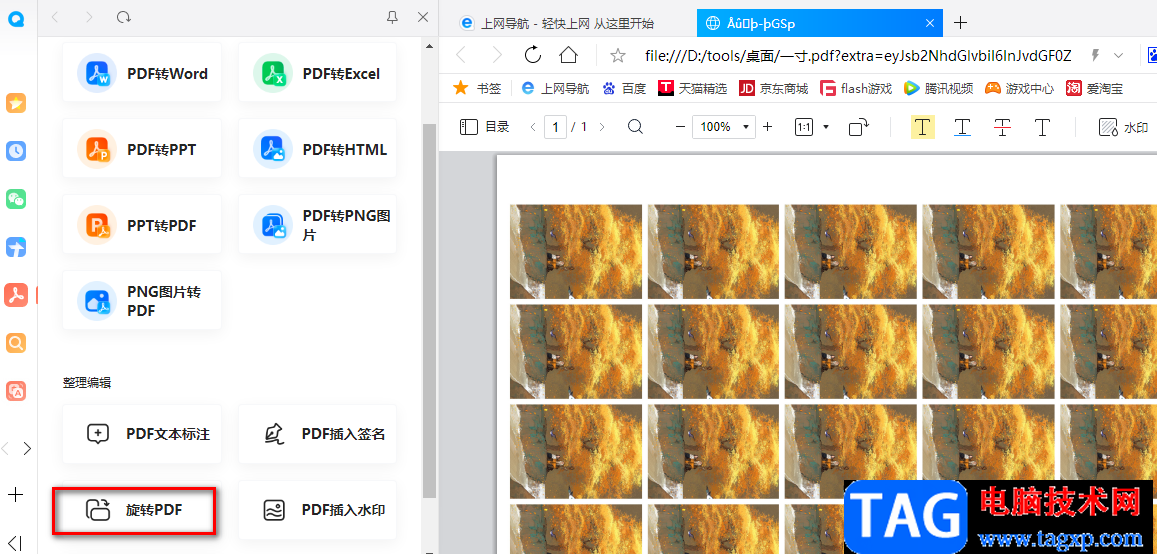Go to the previous PDF page
1157x554 pixels.
pos(533,127)
